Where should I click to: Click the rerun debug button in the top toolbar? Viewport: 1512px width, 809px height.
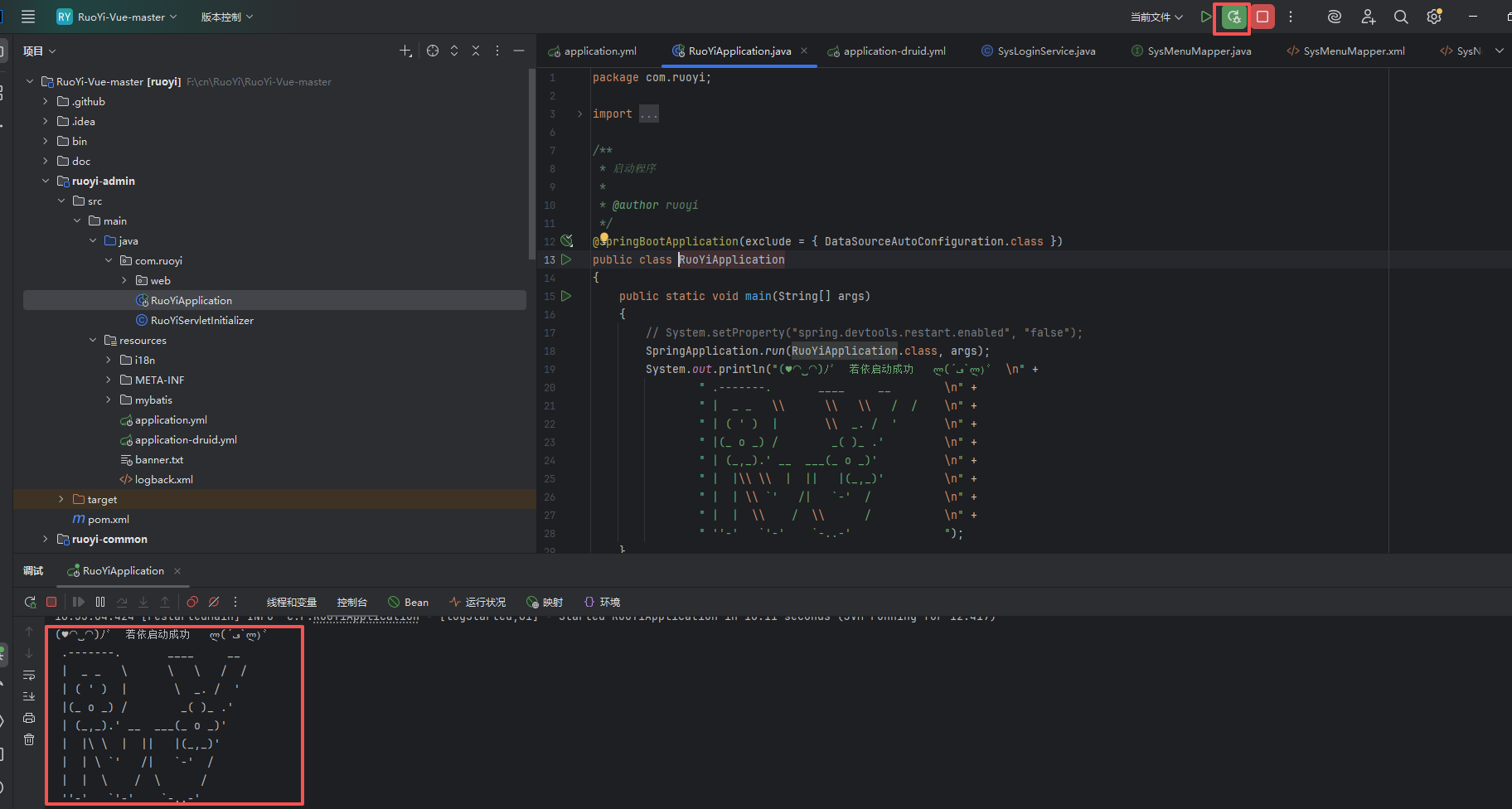(1234, 17)
